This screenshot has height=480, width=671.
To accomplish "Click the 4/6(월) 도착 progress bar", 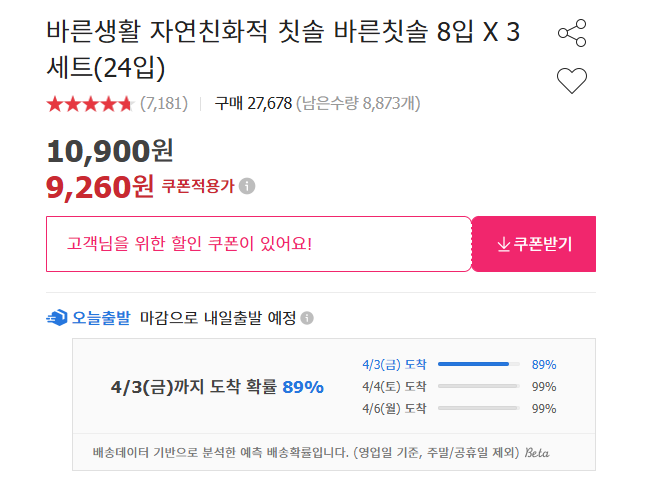I will coord(478,408).
